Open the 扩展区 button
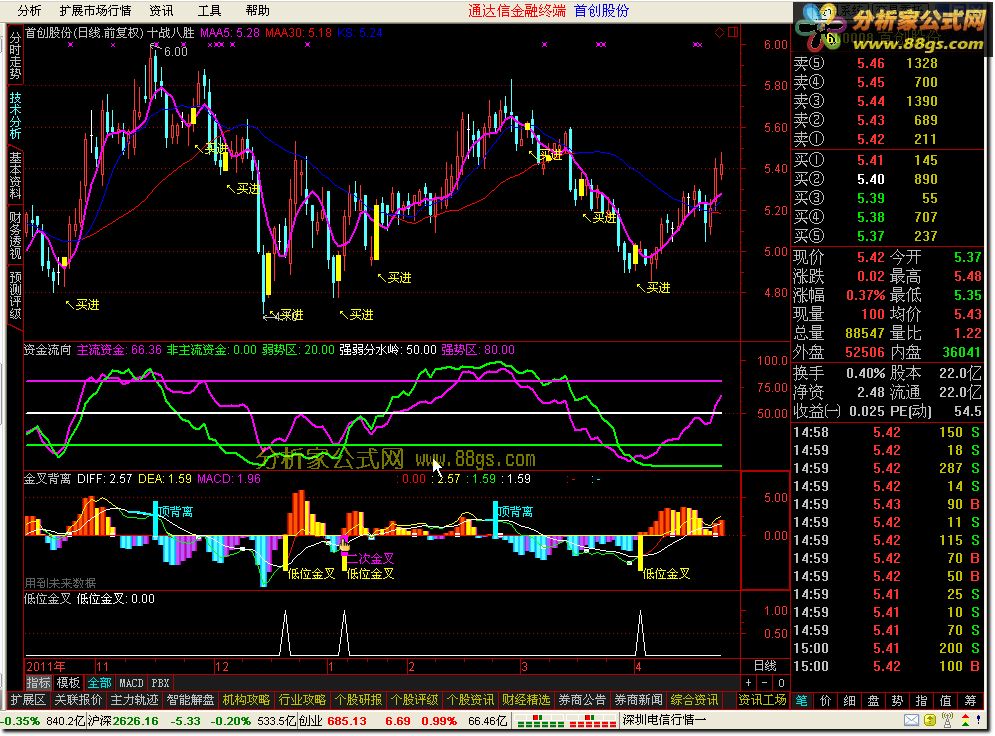Image resolution: width=995 pixels, height=736 pixels. tap(28, 700)
